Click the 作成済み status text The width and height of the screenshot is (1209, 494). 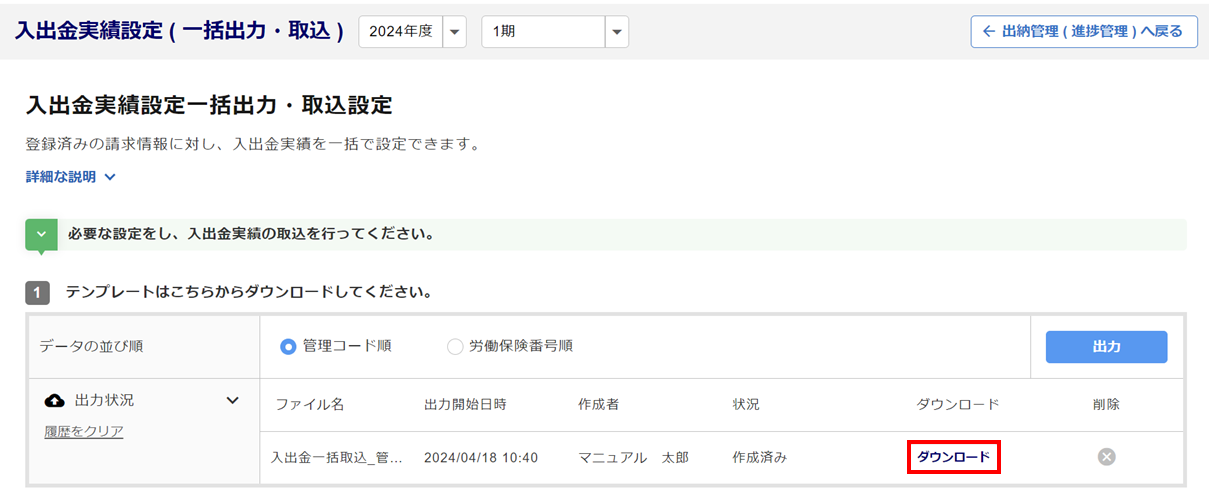pos(760,457)
